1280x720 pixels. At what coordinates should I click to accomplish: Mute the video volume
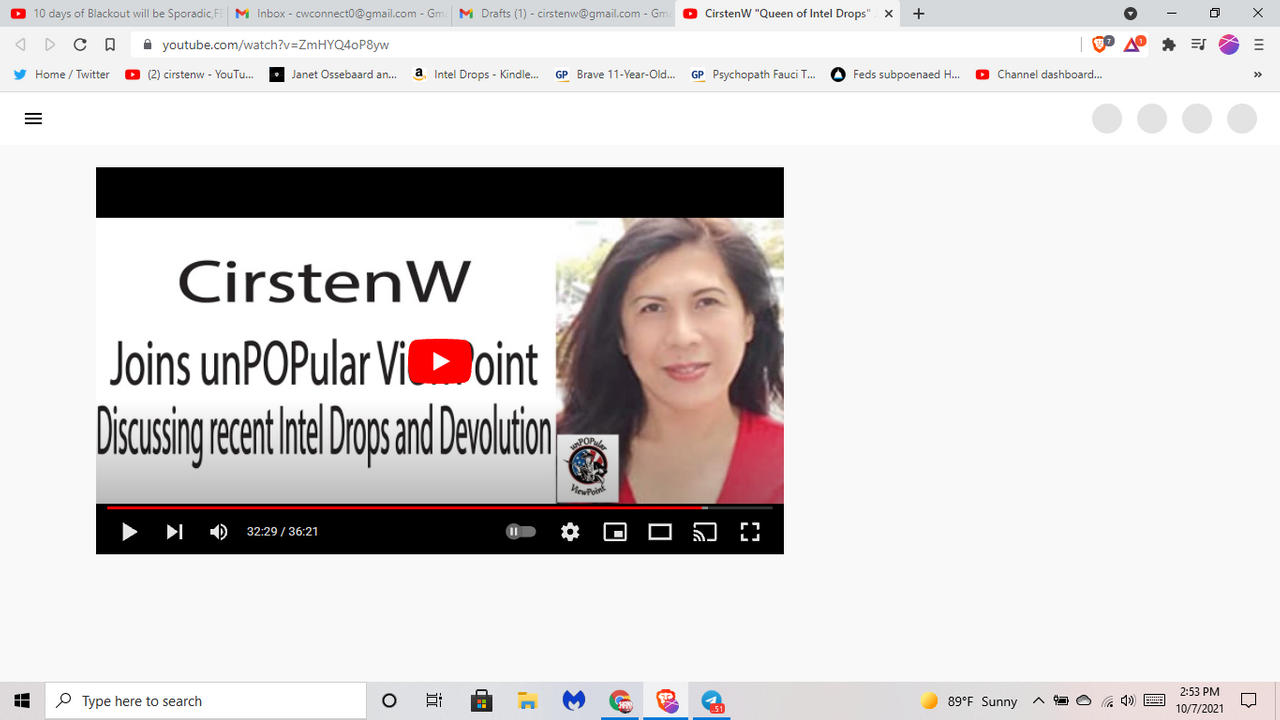click(x=219, y=532)
